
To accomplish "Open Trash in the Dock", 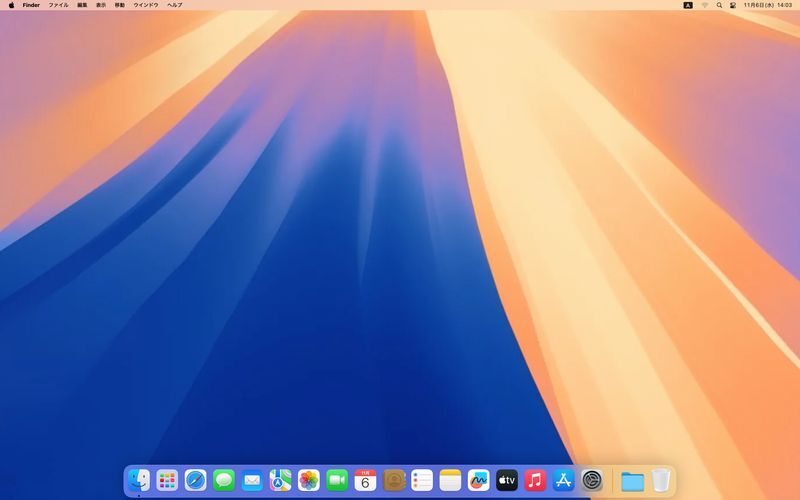I will (x=661, y=481).
